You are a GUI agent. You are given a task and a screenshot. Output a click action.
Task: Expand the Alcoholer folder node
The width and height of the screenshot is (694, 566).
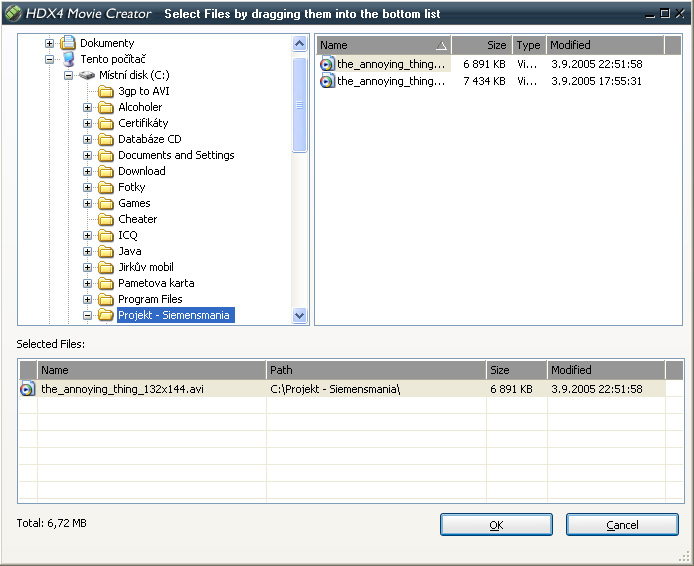pyautogui.click(x=87, y=108)
